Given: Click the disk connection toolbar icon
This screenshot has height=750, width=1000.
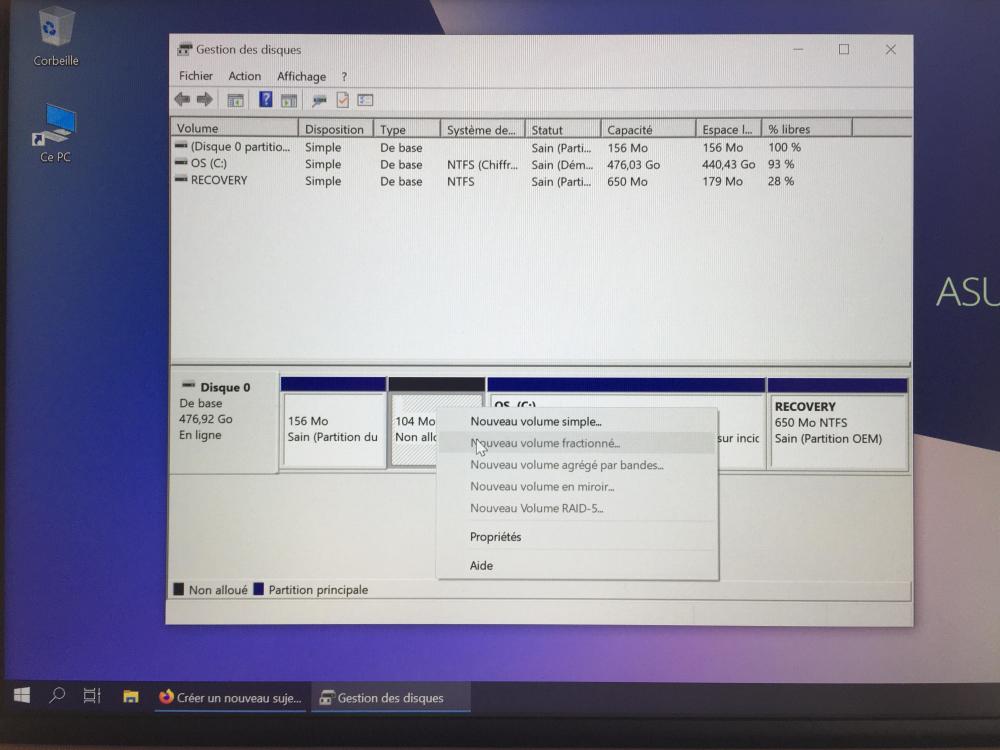Looking at the screenshot, I should [319, 100].
